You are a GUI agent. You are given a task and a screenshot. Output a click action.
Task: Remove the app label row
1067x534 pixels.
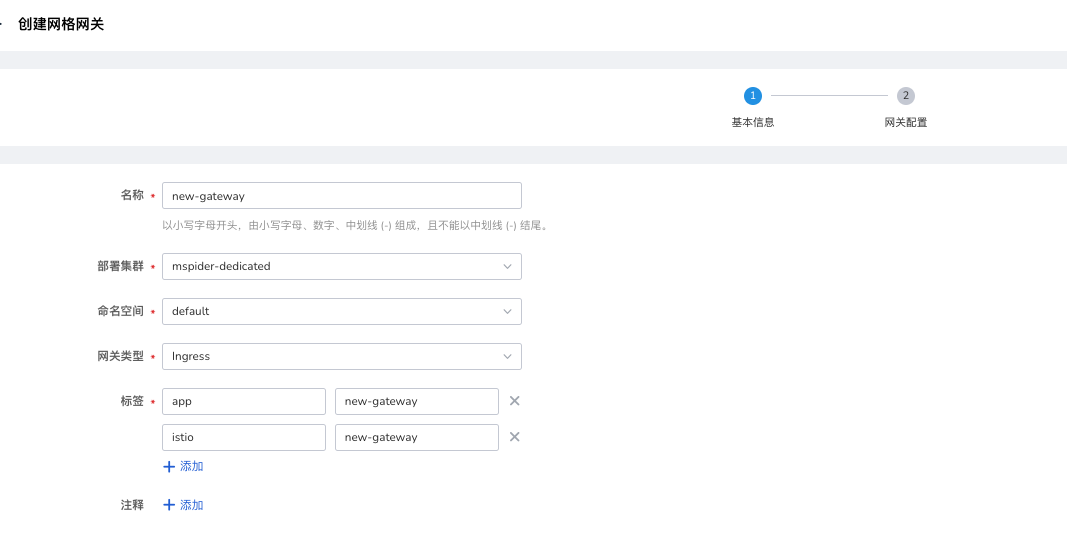coord(515,401)
